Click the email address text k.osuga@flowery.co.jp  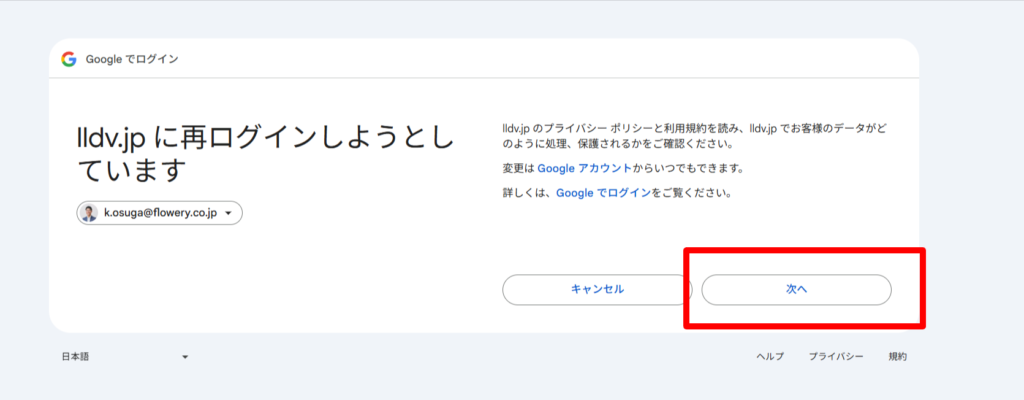coord(161,214)
